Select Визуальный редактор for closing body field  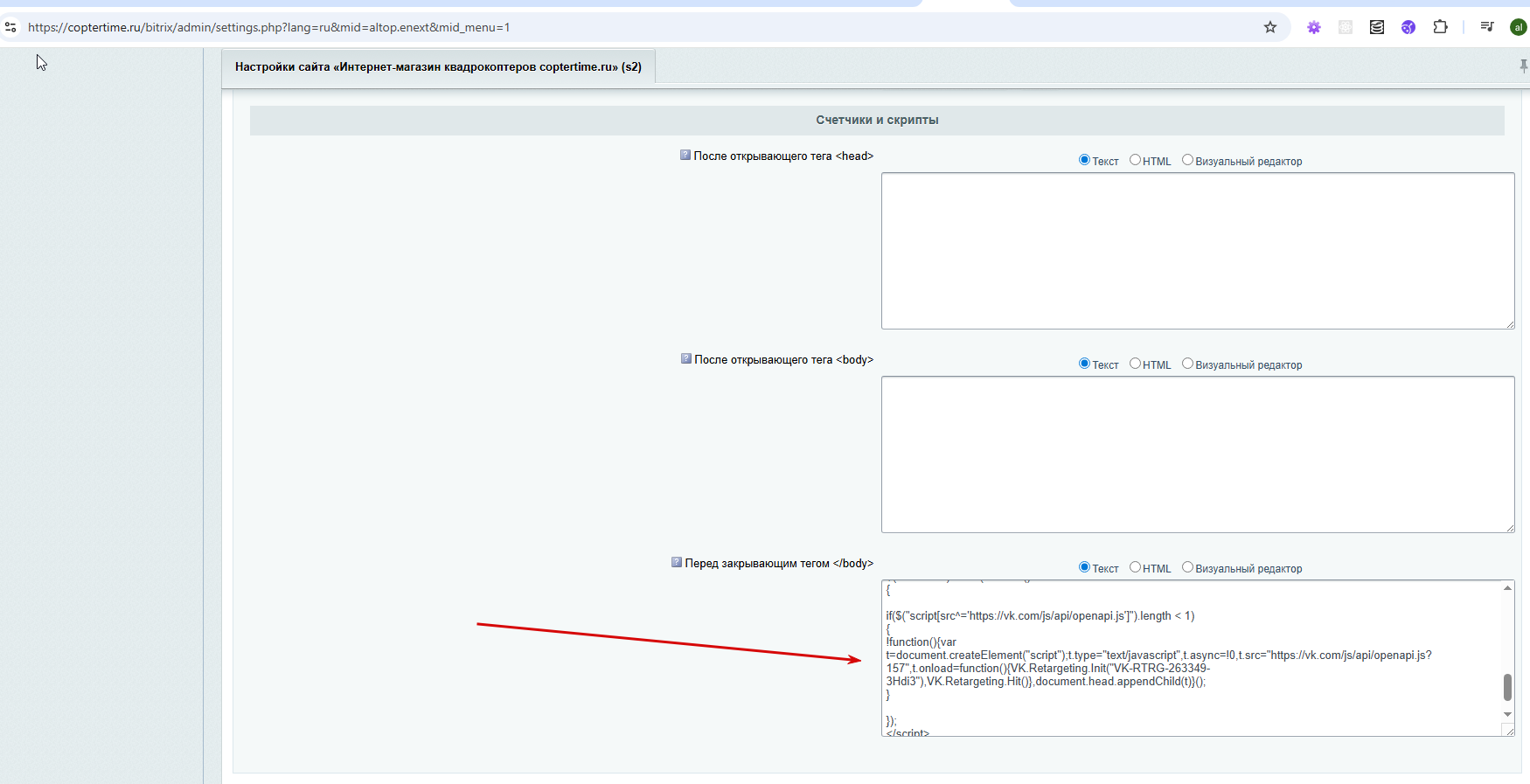coord(1187,567)
